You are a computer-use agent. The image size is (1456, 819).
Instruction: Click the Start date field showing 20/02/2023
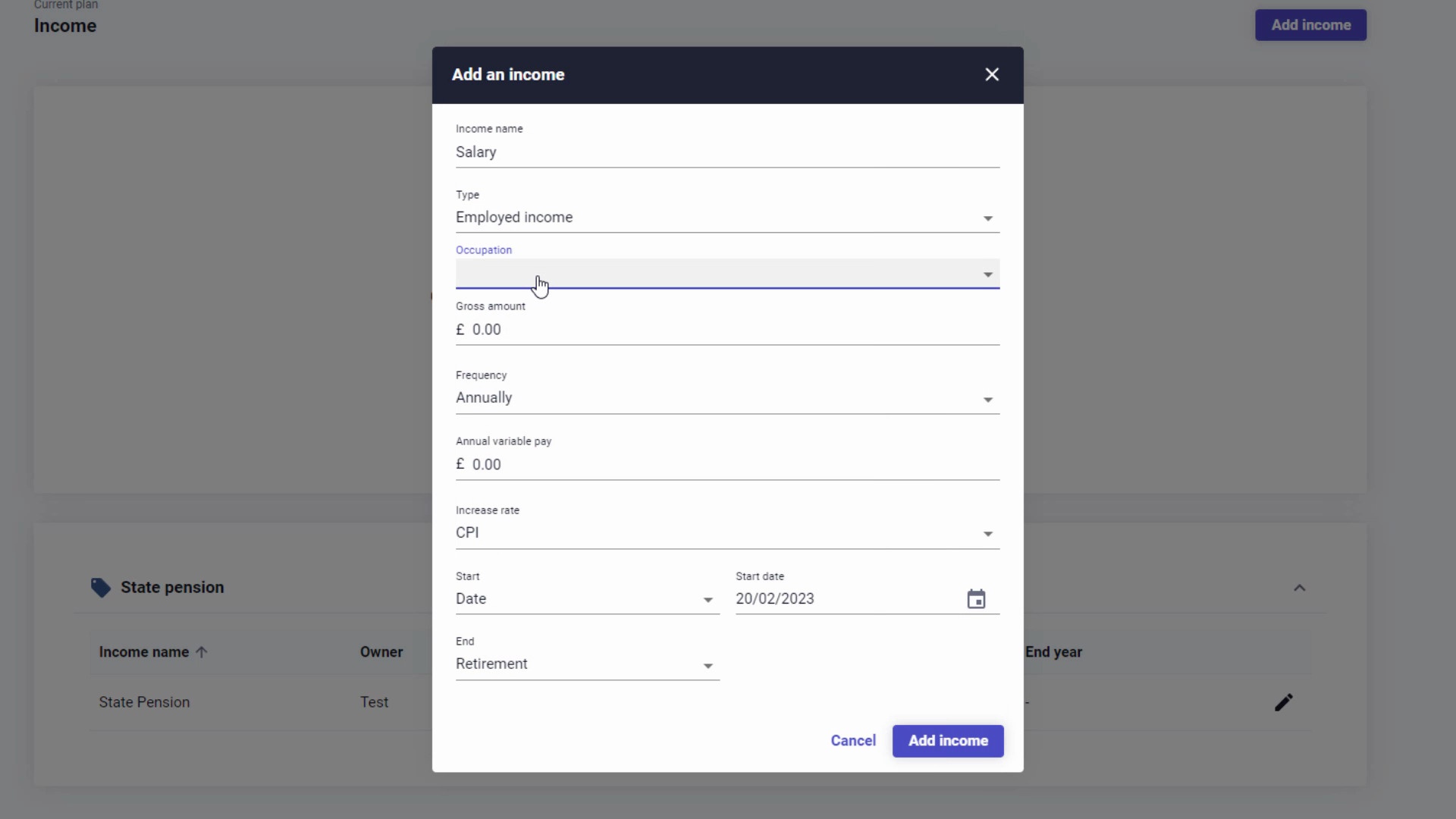click(x=834, y=598)
